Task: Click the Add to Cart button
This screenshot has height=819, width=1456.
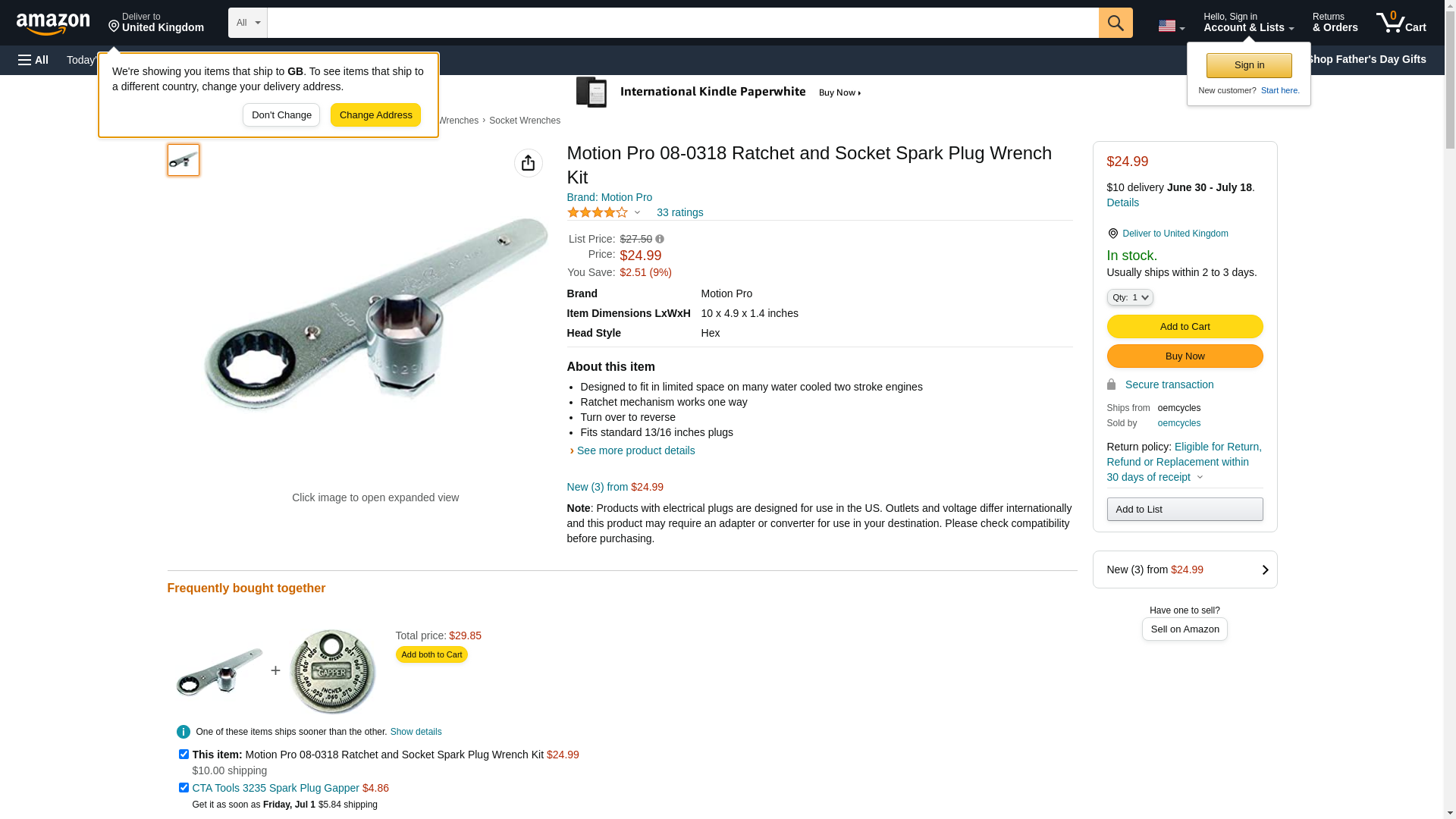Action: pyautogui.click(x=1185, y=327)
